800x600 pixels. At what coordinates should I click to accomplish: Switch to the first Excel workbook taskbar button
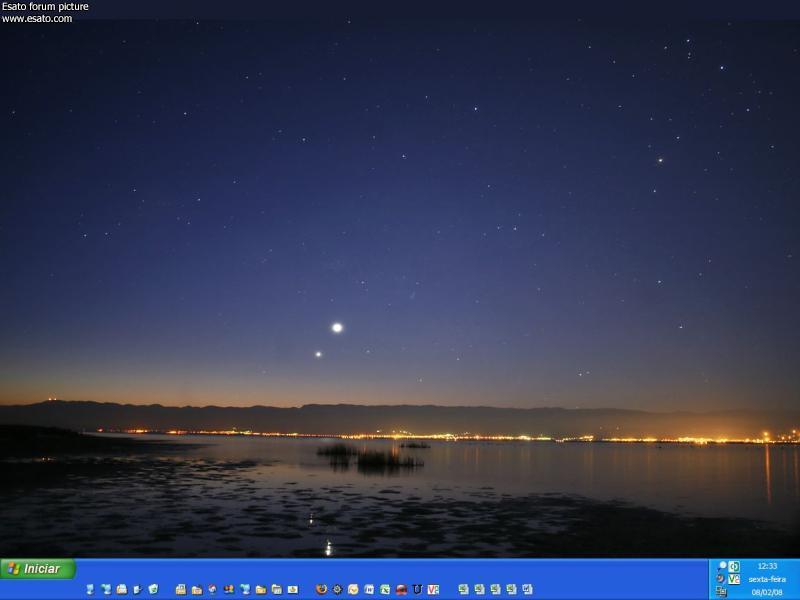463,589
